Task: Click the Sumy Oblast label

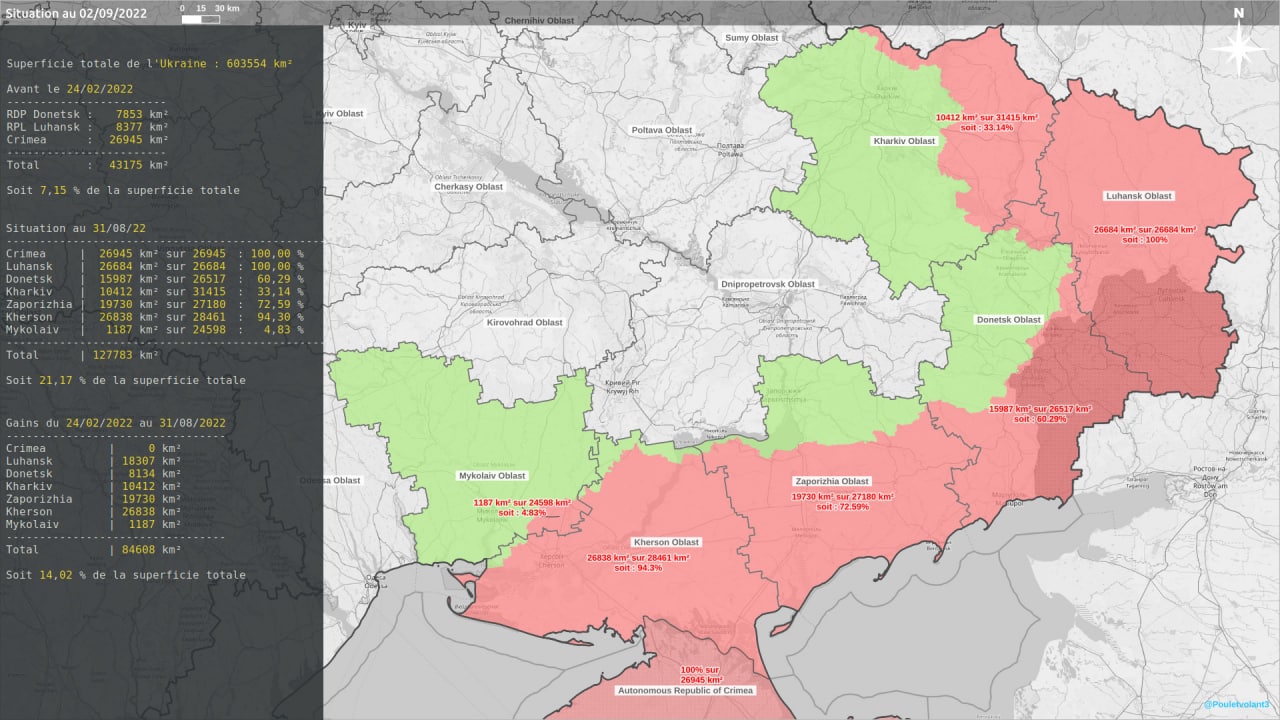Action: click(x=751, y=38)
